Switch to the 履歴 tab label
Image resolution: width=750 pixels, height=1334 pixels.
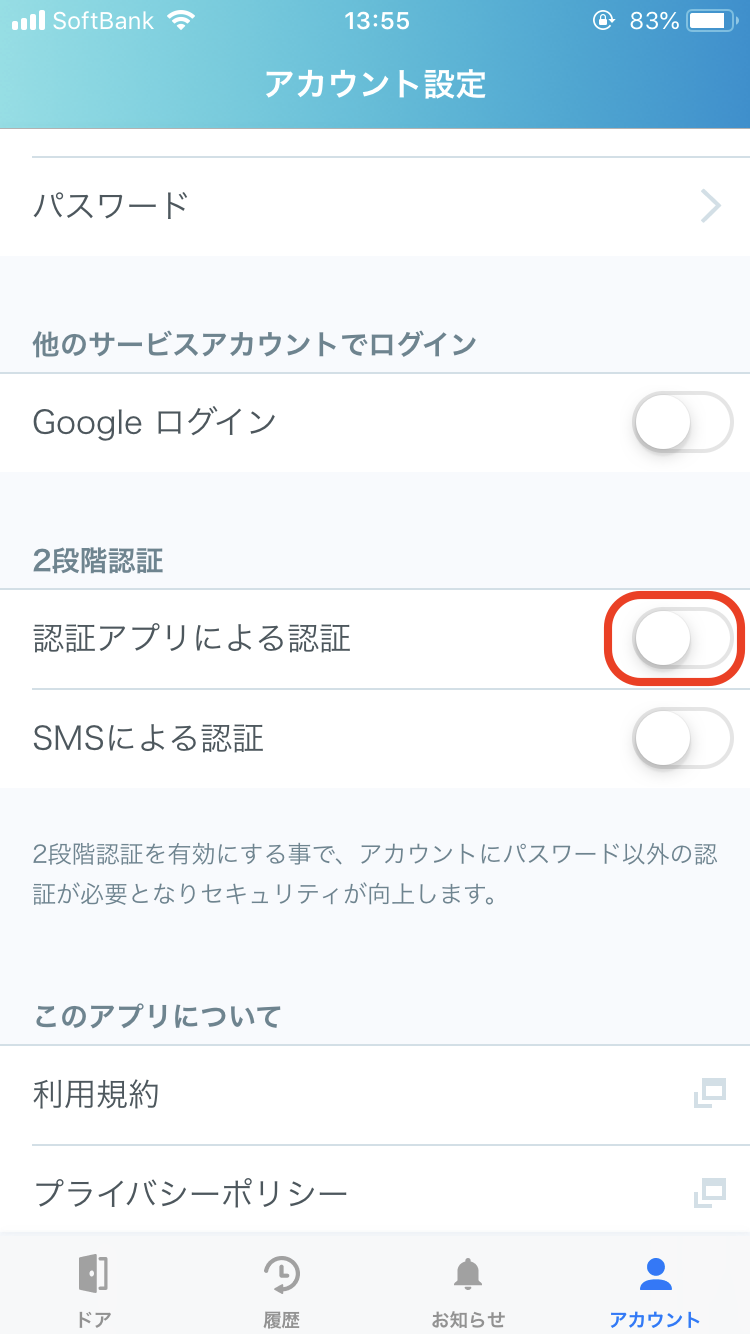[281, 1319]
